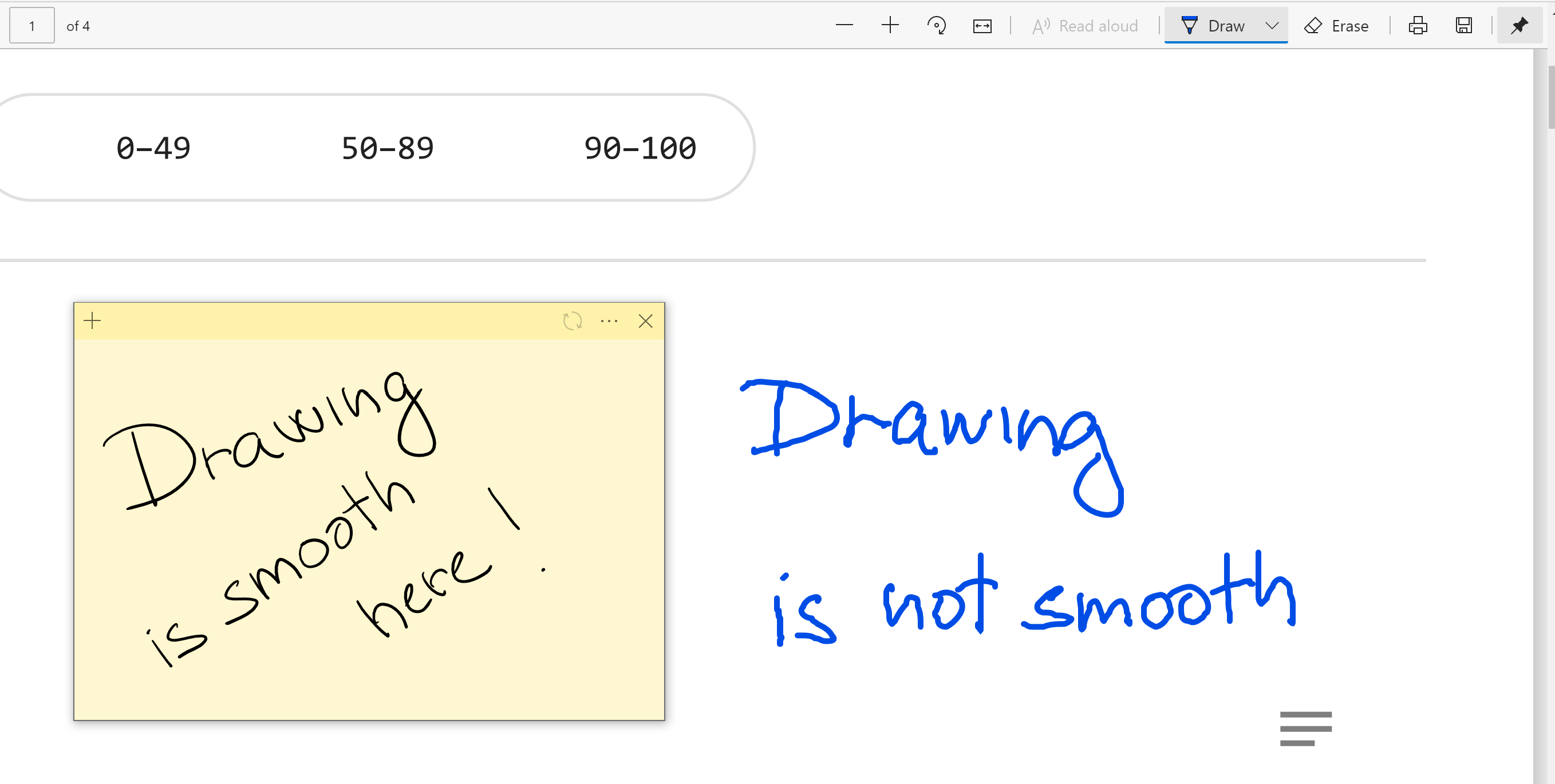Select the Erase tool
Screen dimensions: 1555x784
(x=1336, y=26)
